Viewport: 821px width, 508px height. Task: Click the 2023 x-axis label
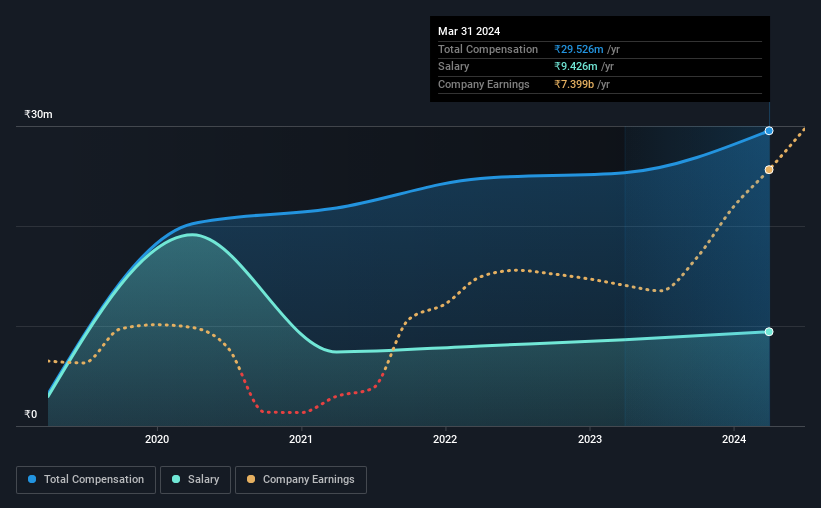(590, 439)
